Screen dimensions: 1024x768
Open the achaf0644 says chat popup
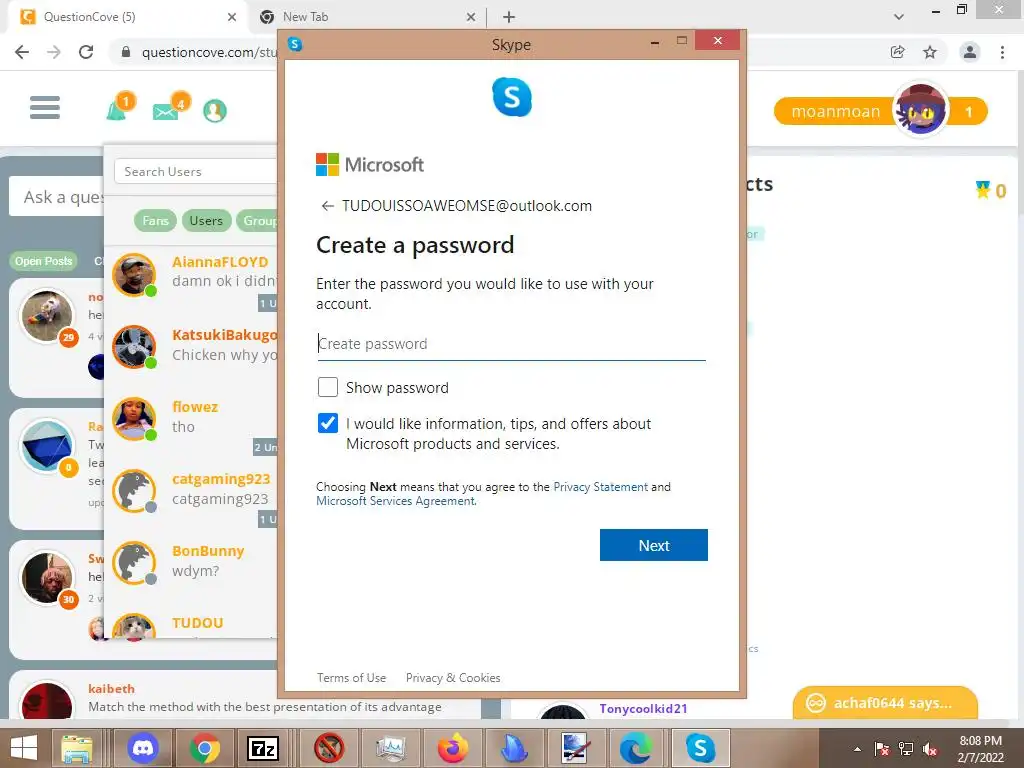(885, 703)
